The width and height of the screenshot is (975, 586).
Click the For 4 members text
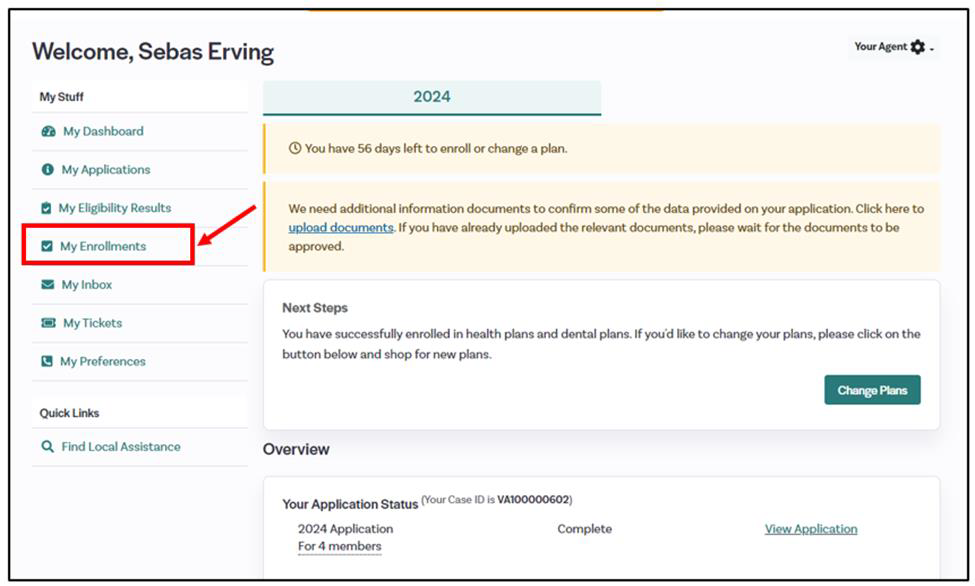339,546
